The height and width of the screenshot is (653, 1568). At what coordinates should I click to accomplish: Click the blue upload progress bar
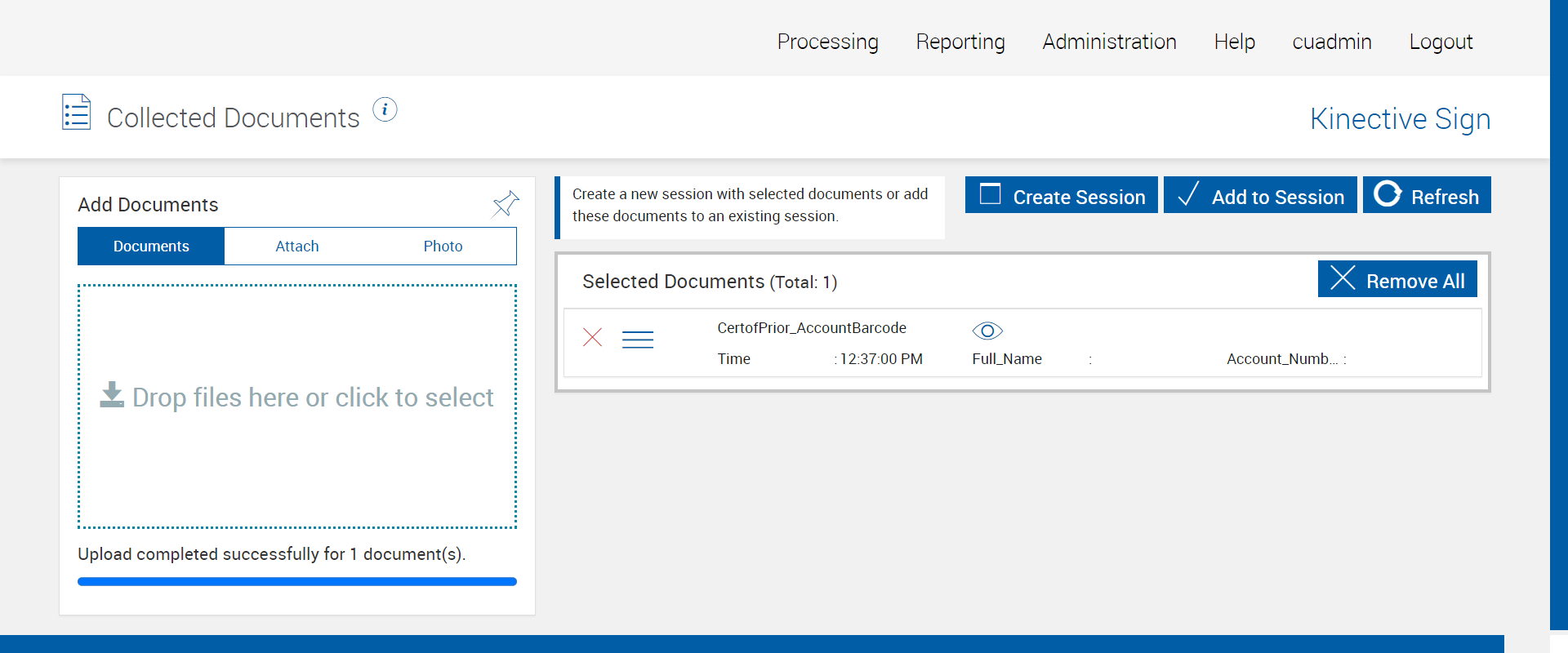pyautogui.click(x=297, y=582)
